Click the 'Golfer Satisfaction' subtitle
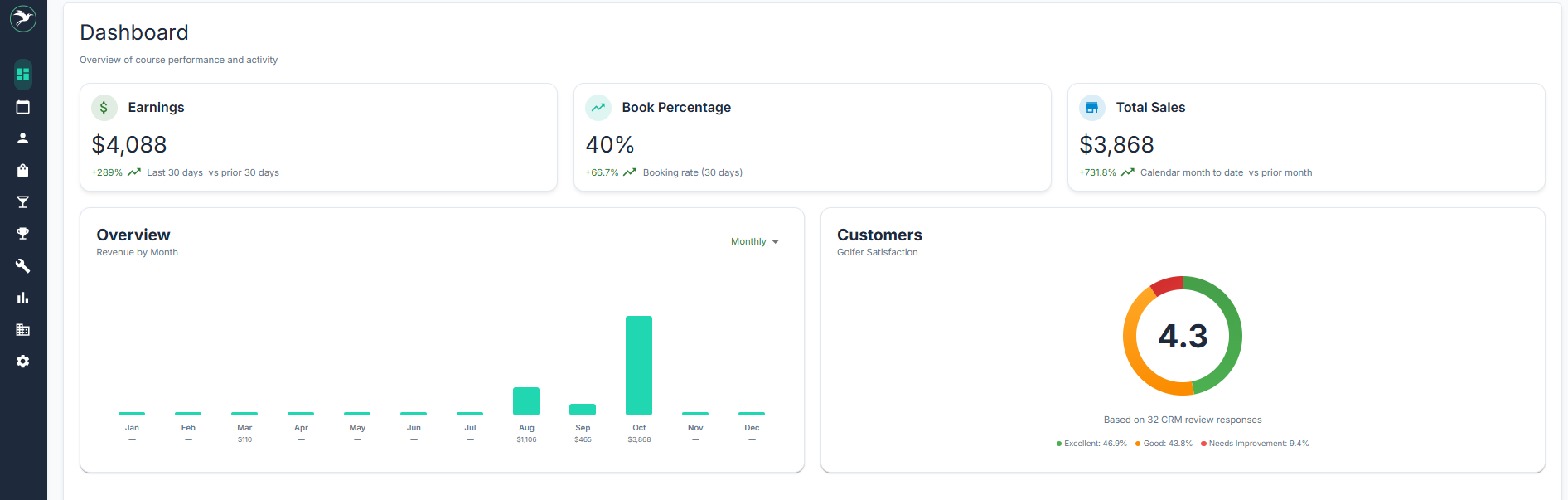Image resolution: width=1568 pixels, height=500 pixels. click(878, 253)
